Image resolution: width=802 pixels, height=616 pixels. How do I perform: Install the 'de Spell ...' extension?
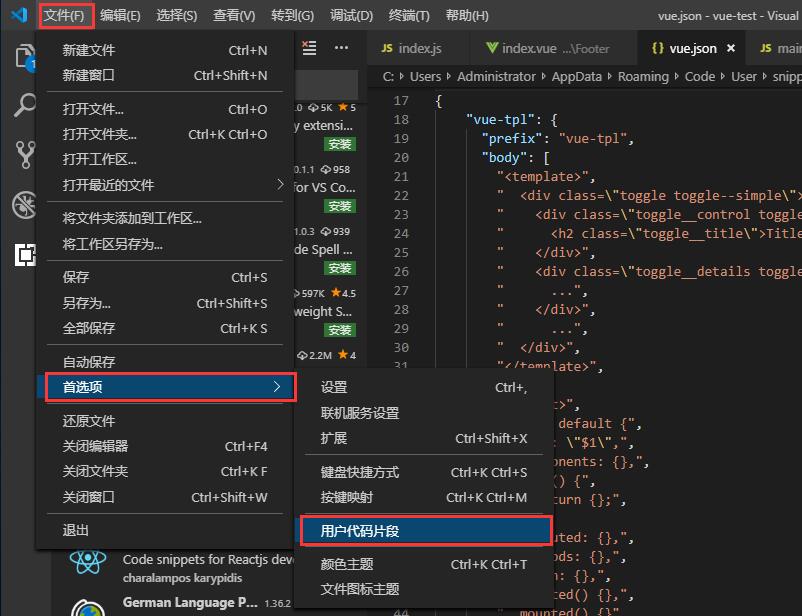340,268
